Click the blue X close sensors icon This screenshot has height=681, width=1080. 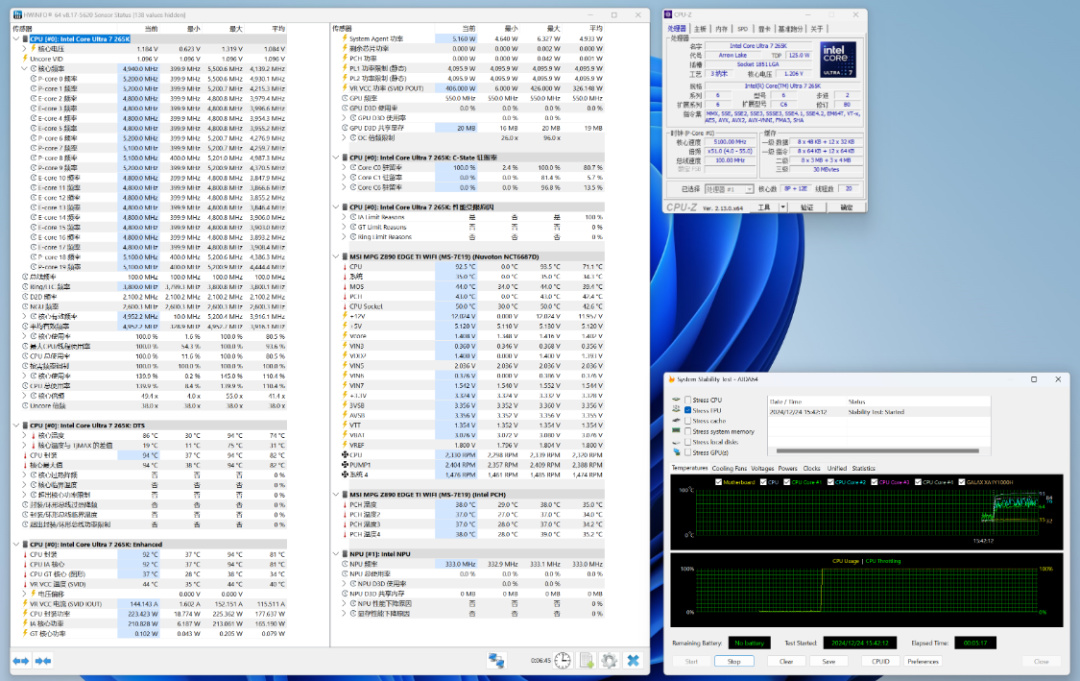pyautogui.click(x=633, y=660)
